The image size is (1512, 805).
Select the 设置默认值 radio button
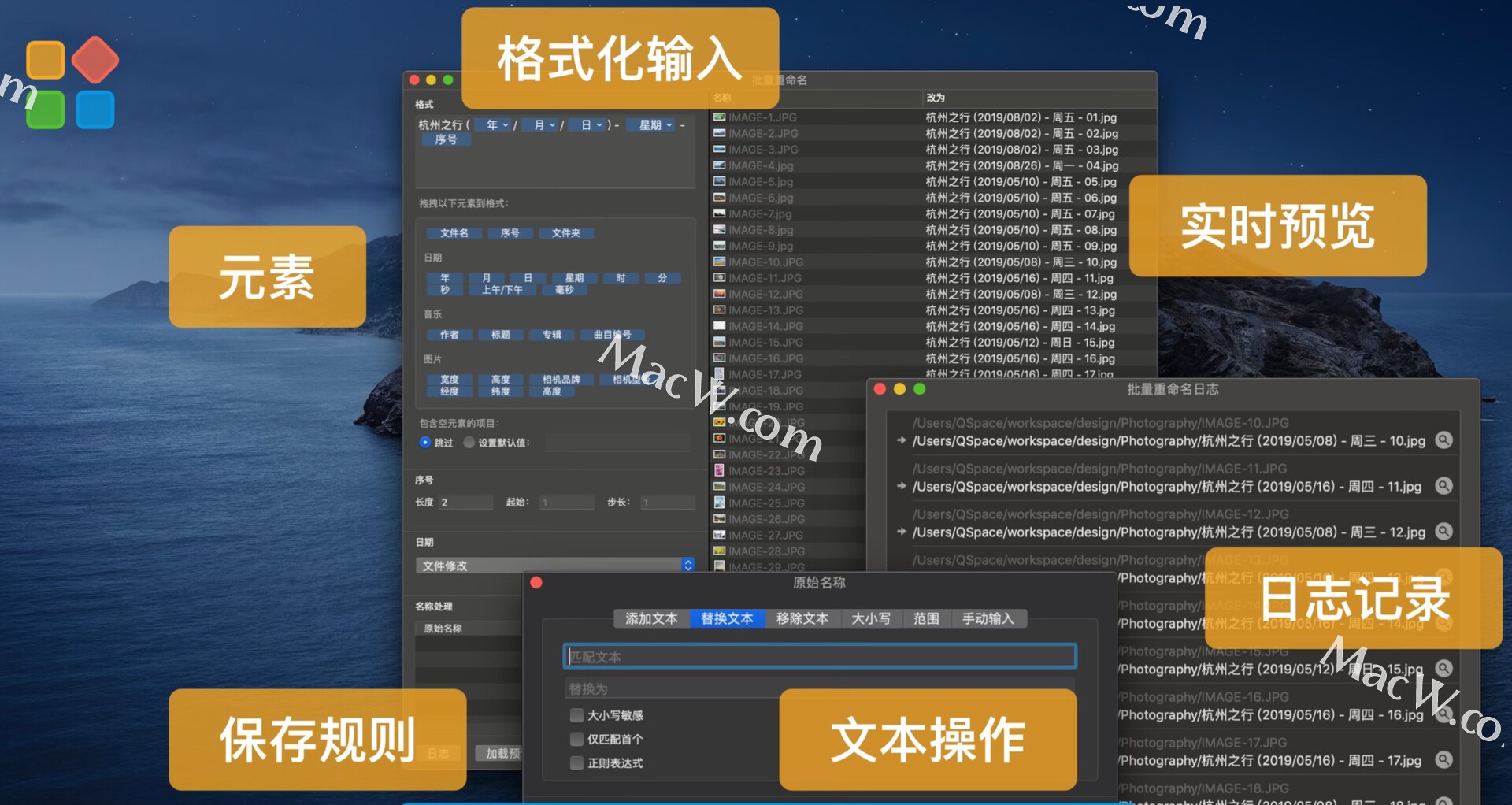(x=469, y=443)
